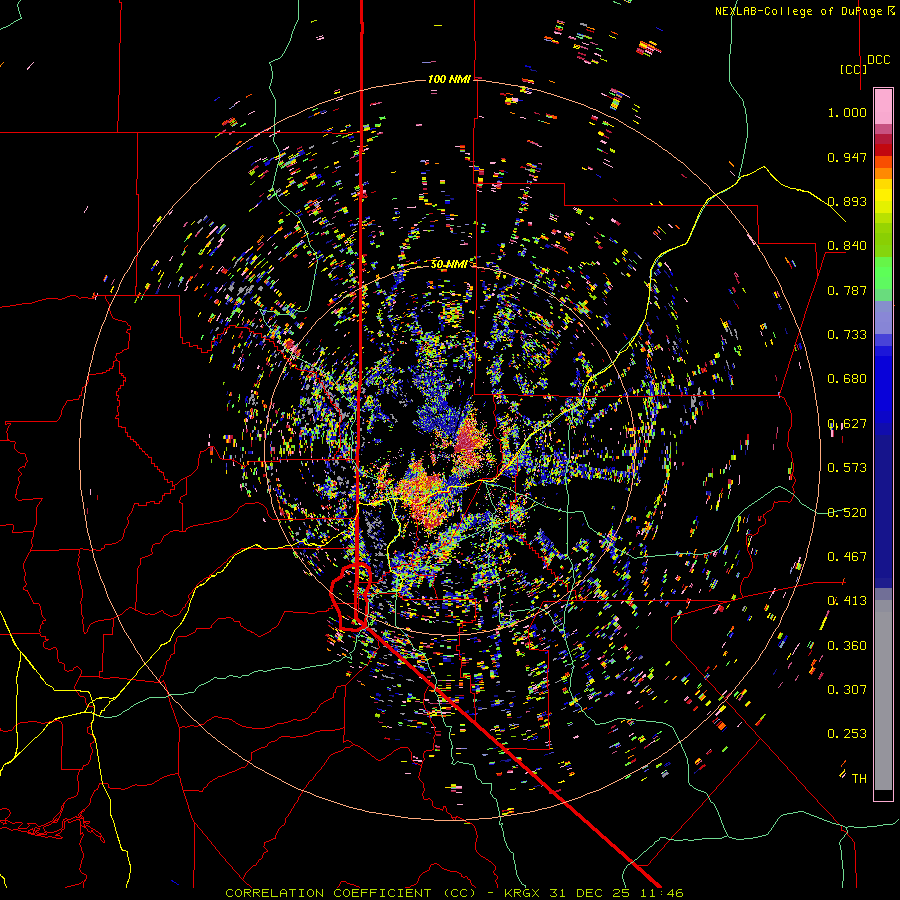The height and width of the screenshot is (900, 900).
Task: Click the TH label below the legend
Action: pyautogui.click(x=859, y=778)
